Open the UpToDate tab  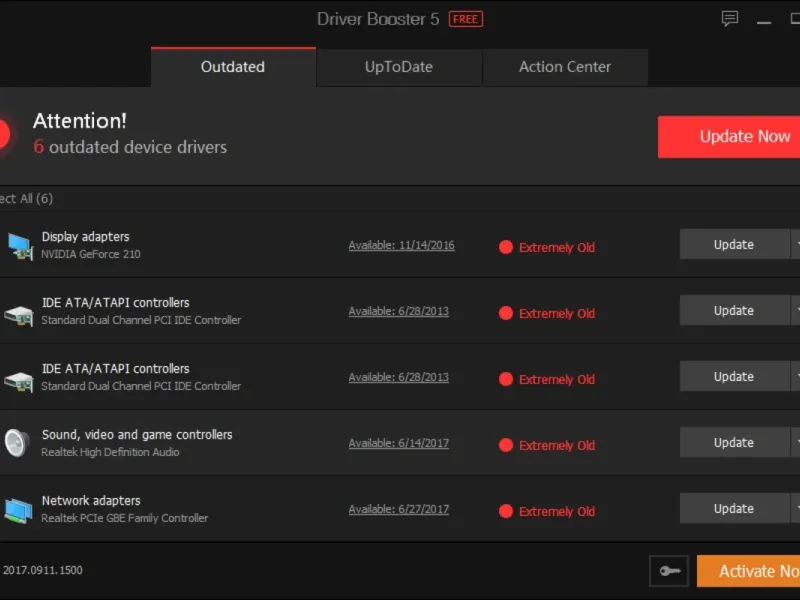[399, 67]
